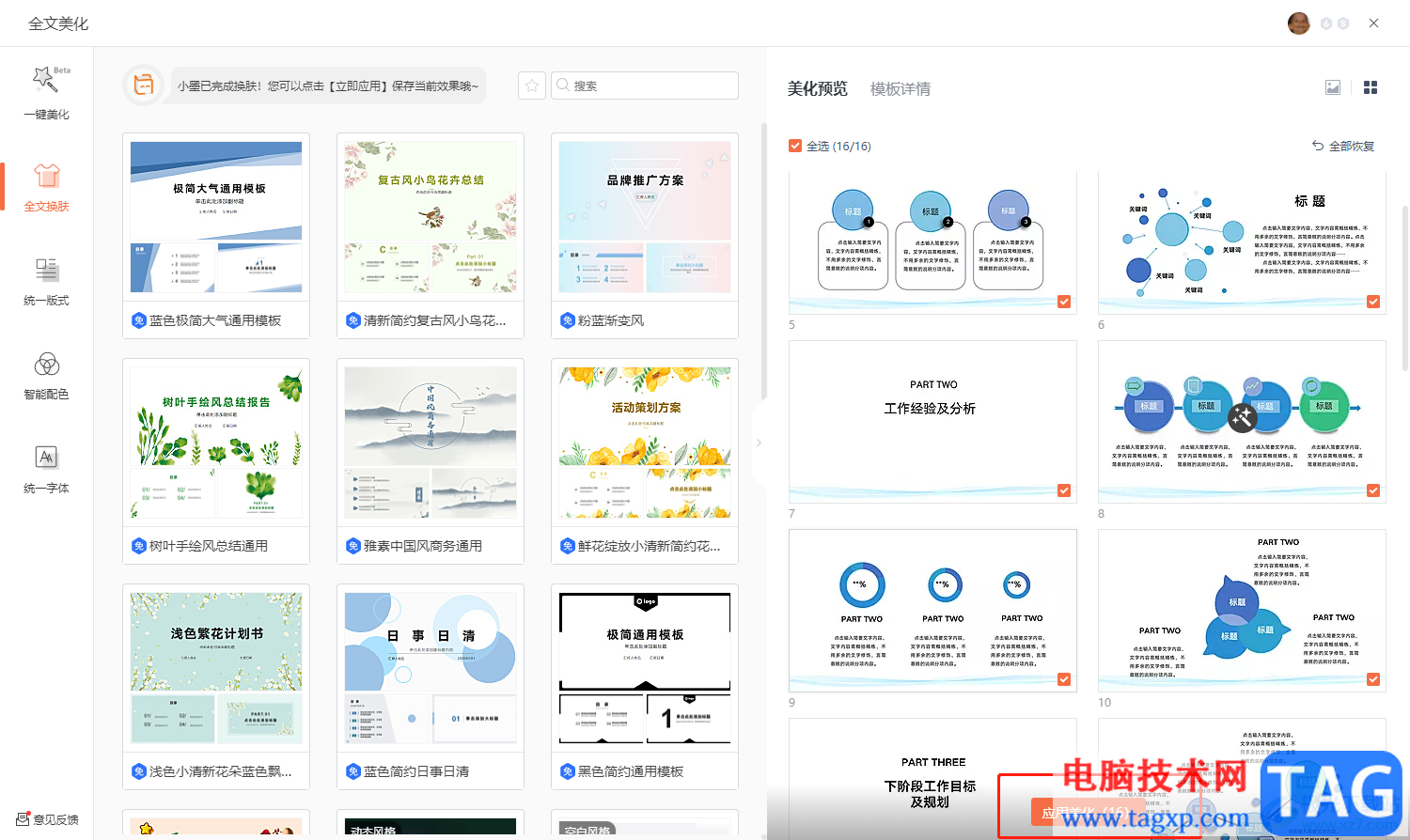
Task: Click the free badge on 浅色小清新花朵蓝色
Action: [x=138, y=771]
